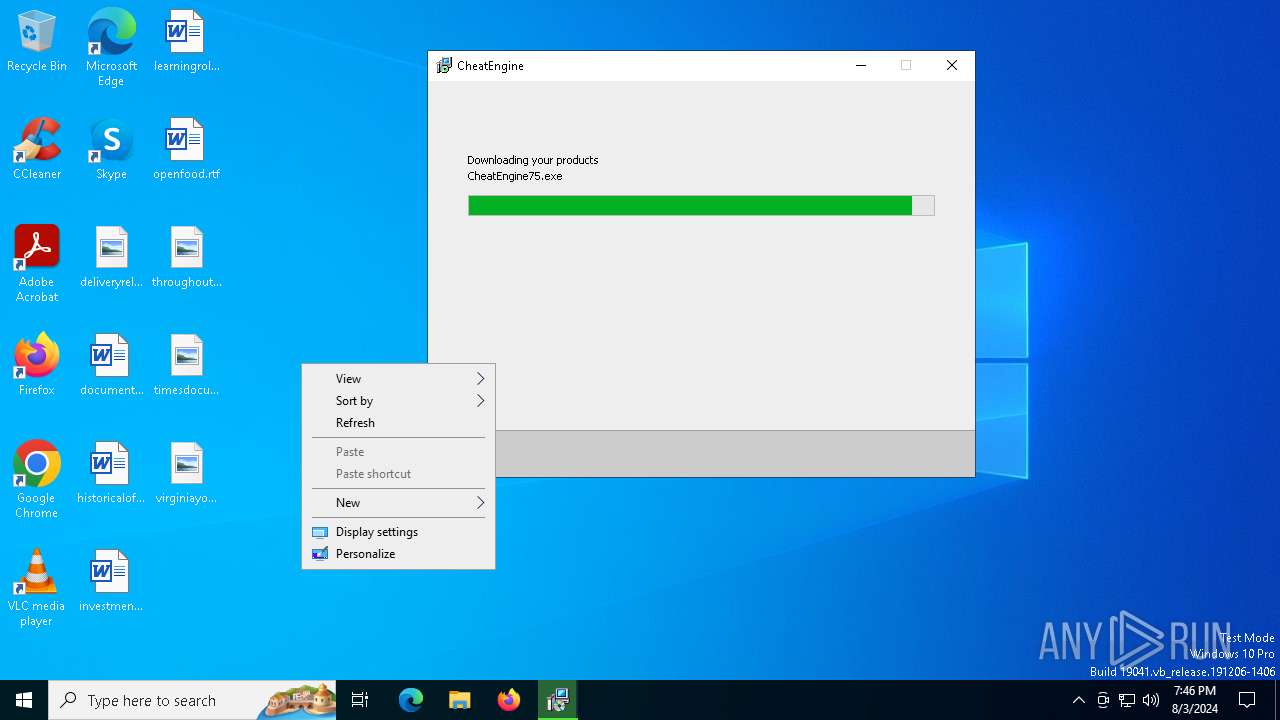Select the learningrol... Word document icon
Screen dimensions: 1280x720
pos(186,42)
